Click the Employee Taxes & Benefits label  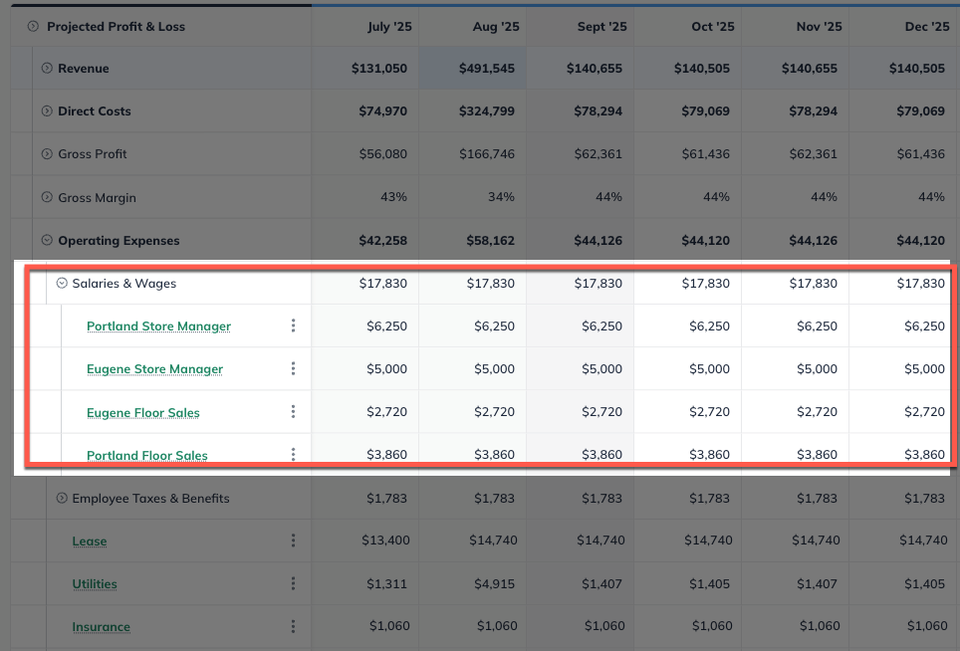[x=151, y=498]
